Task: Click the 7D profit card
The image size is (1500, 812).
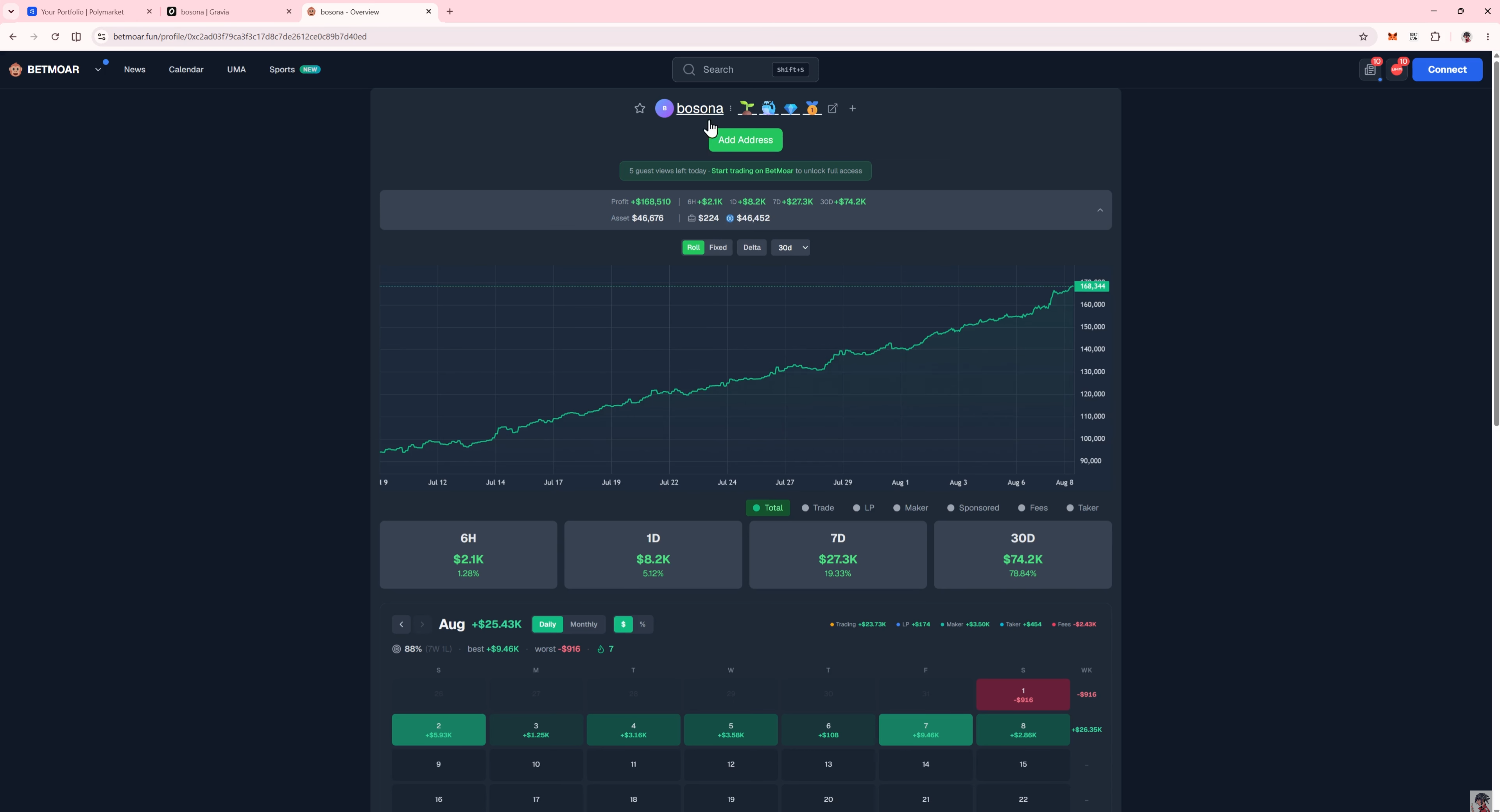Action: tap(837, 555)
